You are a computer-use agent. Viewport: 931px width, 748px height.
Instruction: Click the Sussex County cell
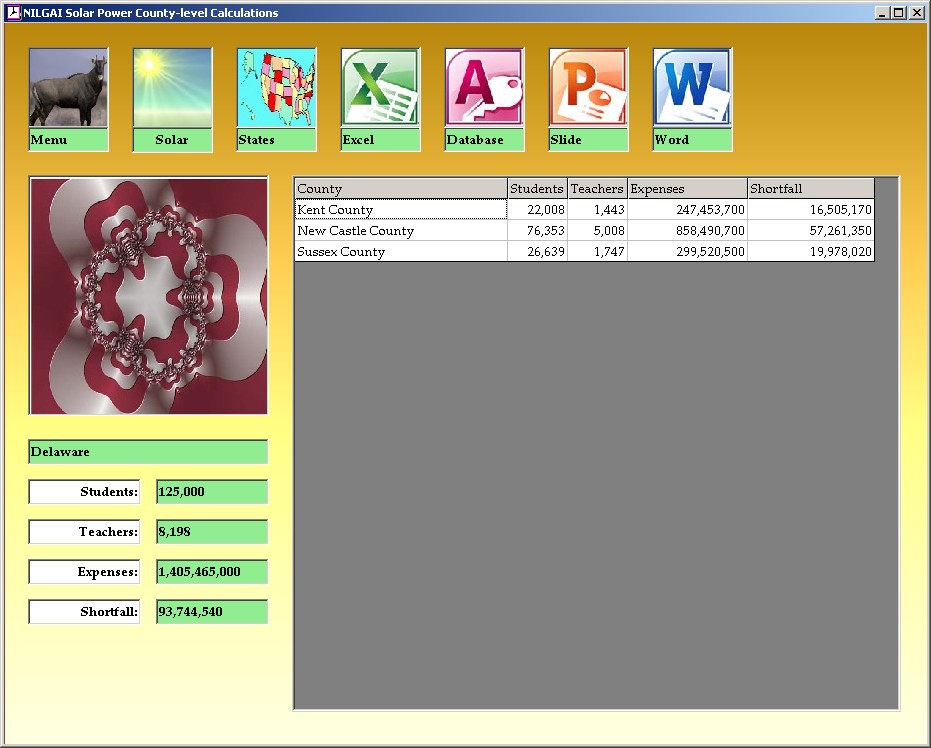(x=400, y=252)
